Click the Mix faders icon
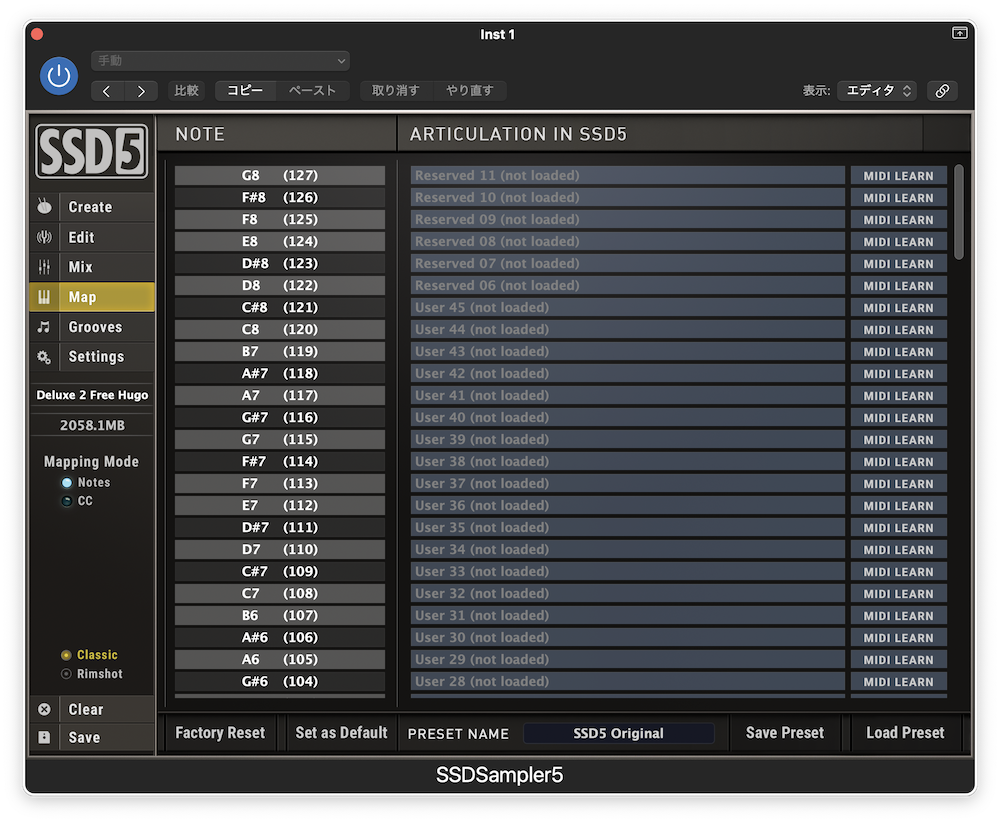 tap(45, 267)
